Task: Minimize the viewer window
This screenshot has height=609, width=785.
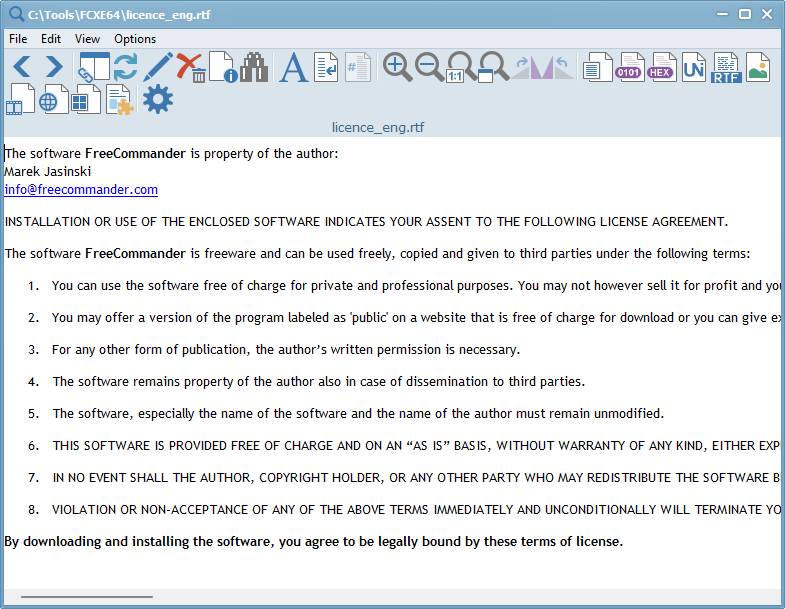Action: pyautogui.click(x=722, y=14)
